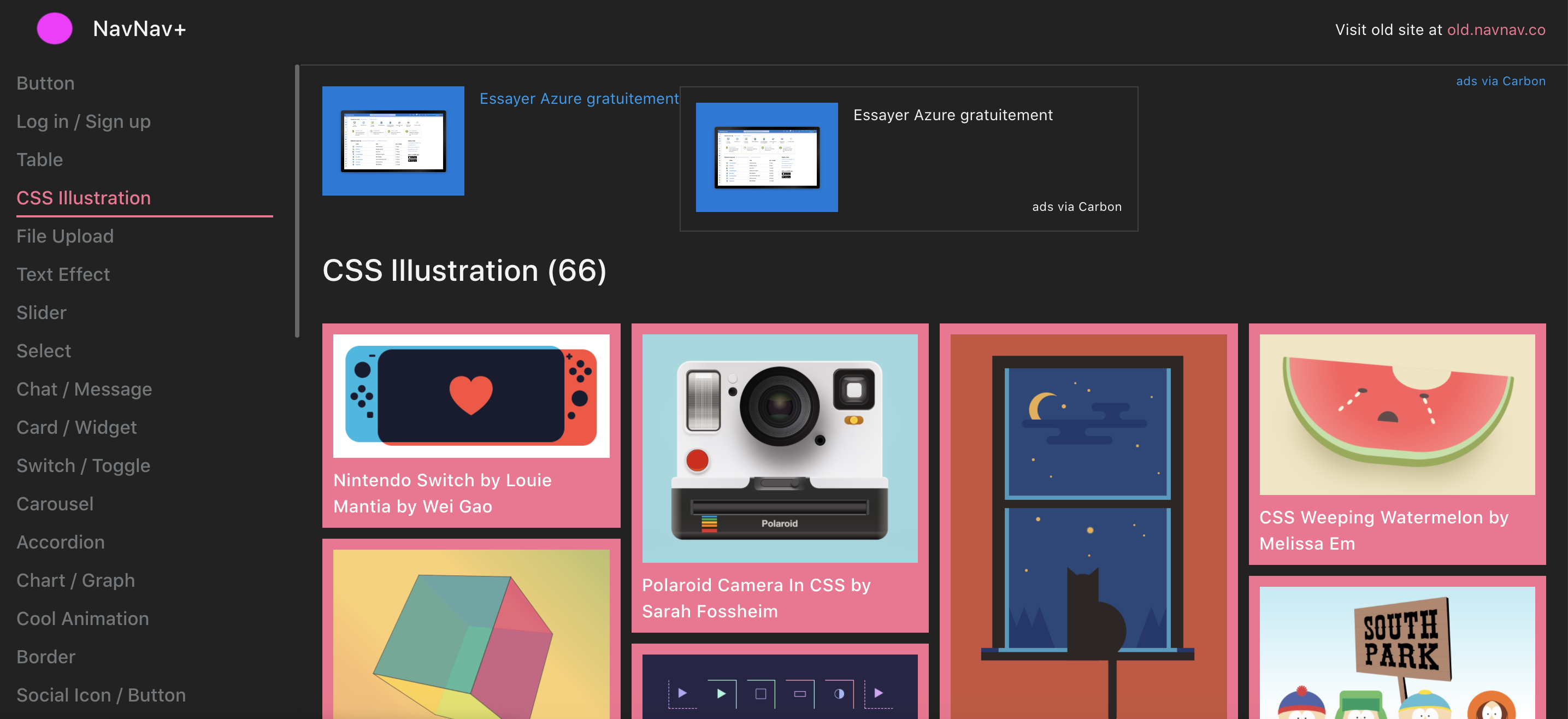Open the File Upload category

[64, 235]
